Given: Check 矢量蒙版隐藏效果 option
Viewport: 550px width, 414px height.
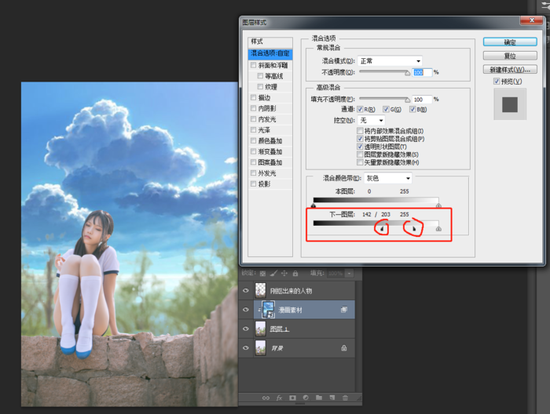Looking at the screenshot, I should [x=360, y=162].
